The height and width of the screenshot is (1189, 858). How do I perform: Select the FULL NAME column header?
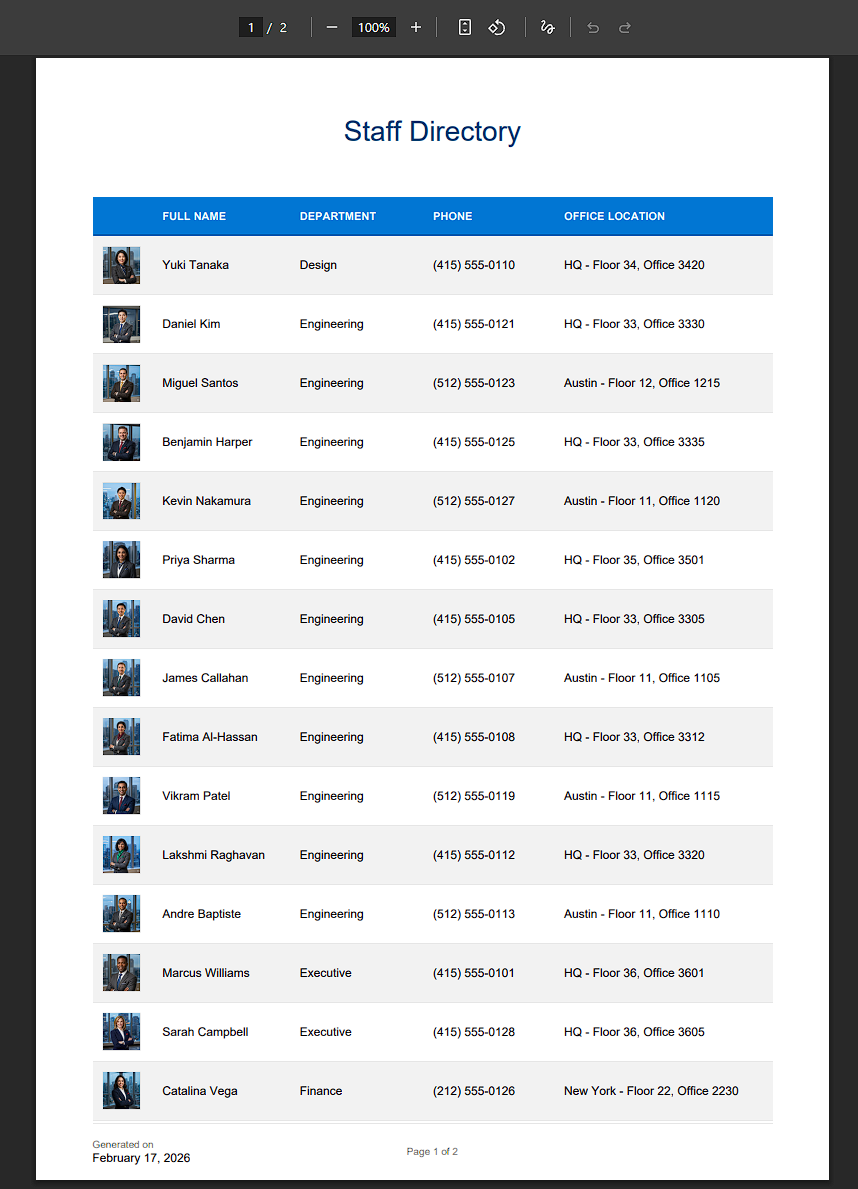tap(194, 216)
